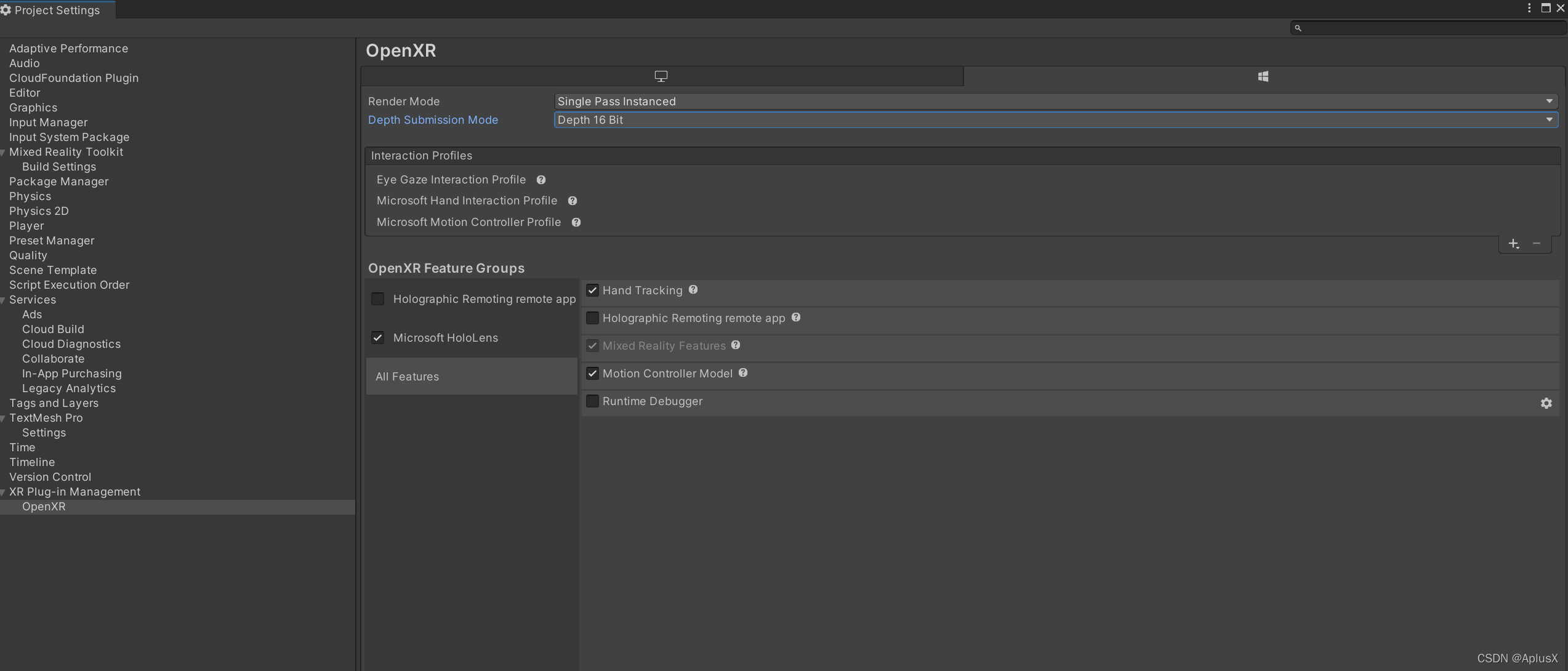Viewport: 1568px width, 671px height.
Task: Add a new interaction profile
Action: [1514, 244]
